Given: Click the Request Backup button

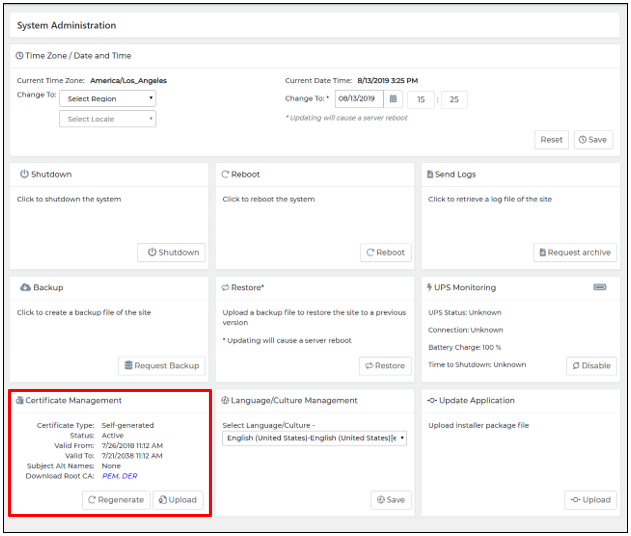Looking at the screenshot, I should [x=162, y=366].
